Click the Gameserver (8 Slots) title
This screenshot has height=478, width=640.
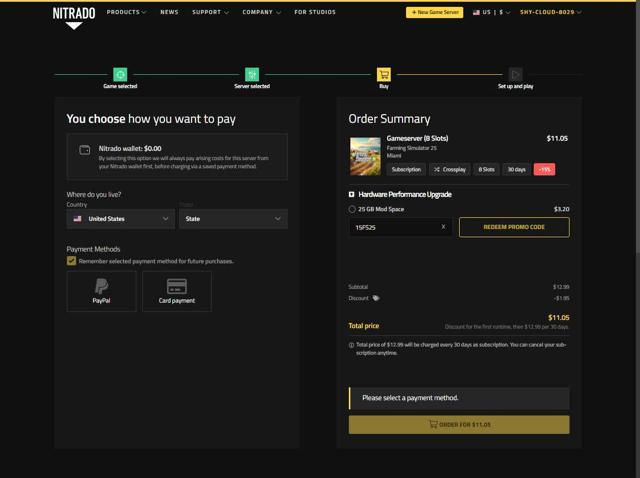[x=417, y=138]
